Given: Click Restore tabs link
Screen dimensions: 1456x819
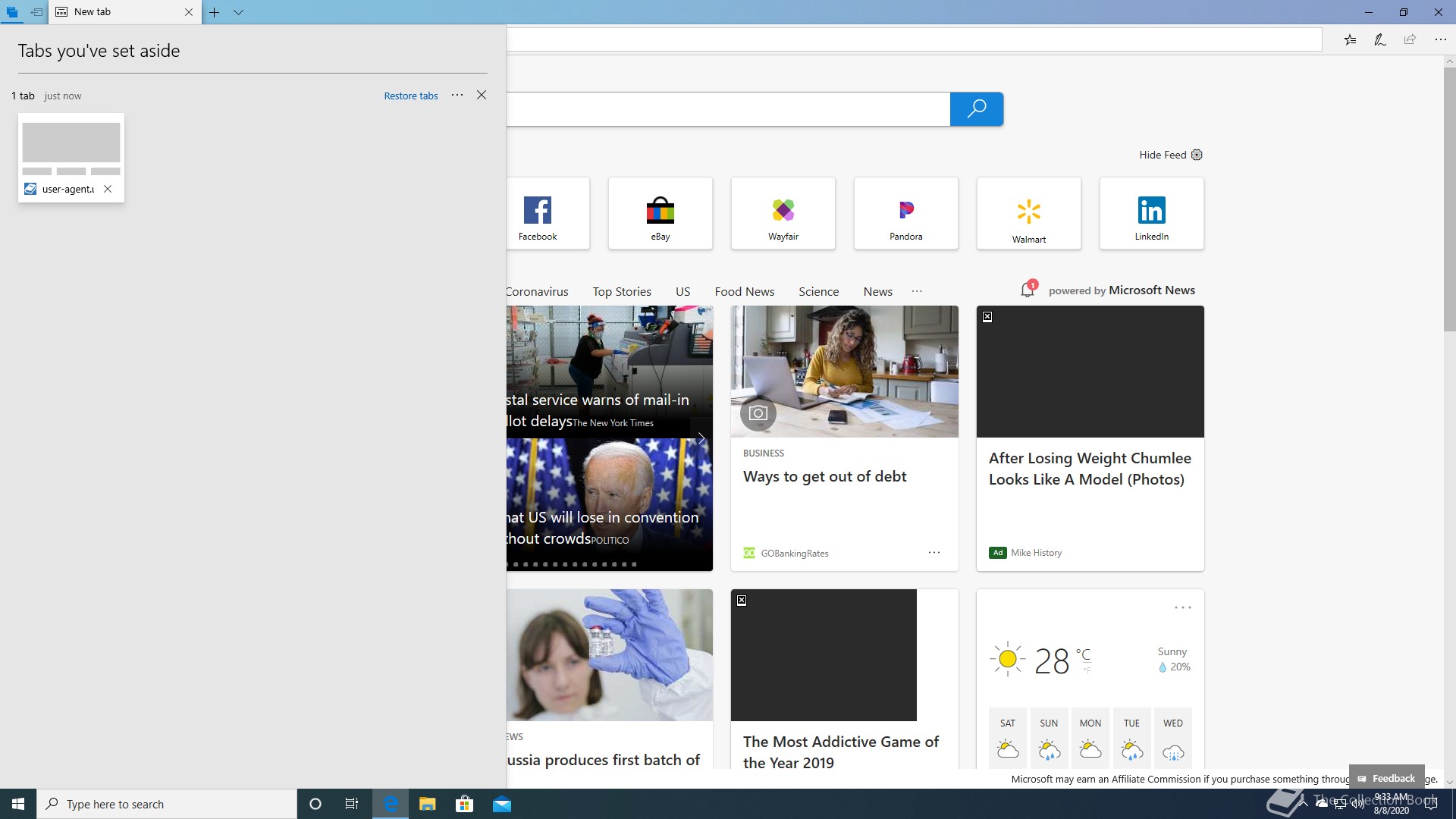Looking at the screenshot, I should click(411, 96).
